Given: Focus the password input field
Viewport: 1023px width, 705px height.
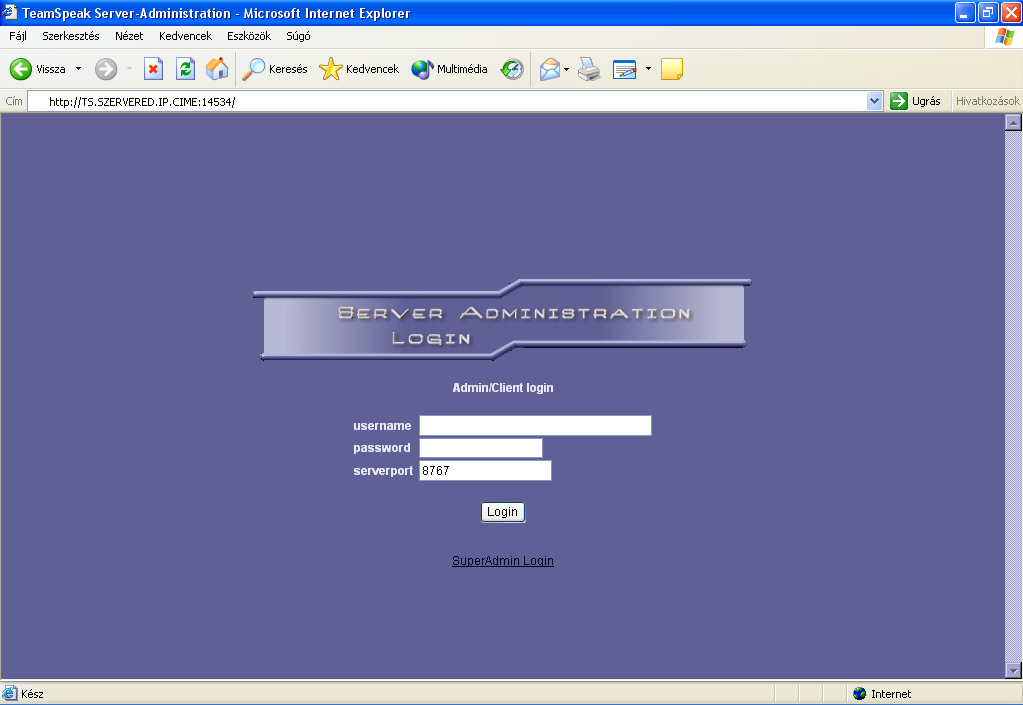Looking at the screenshot, I should click(480, 448).
